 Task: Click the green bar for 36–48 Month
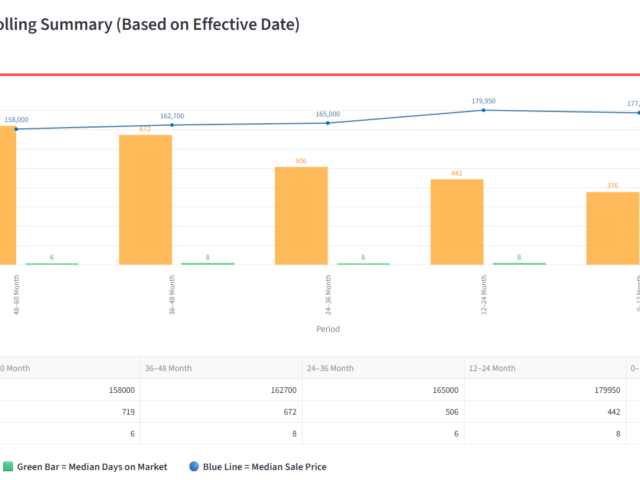click(x=208, y=264)
